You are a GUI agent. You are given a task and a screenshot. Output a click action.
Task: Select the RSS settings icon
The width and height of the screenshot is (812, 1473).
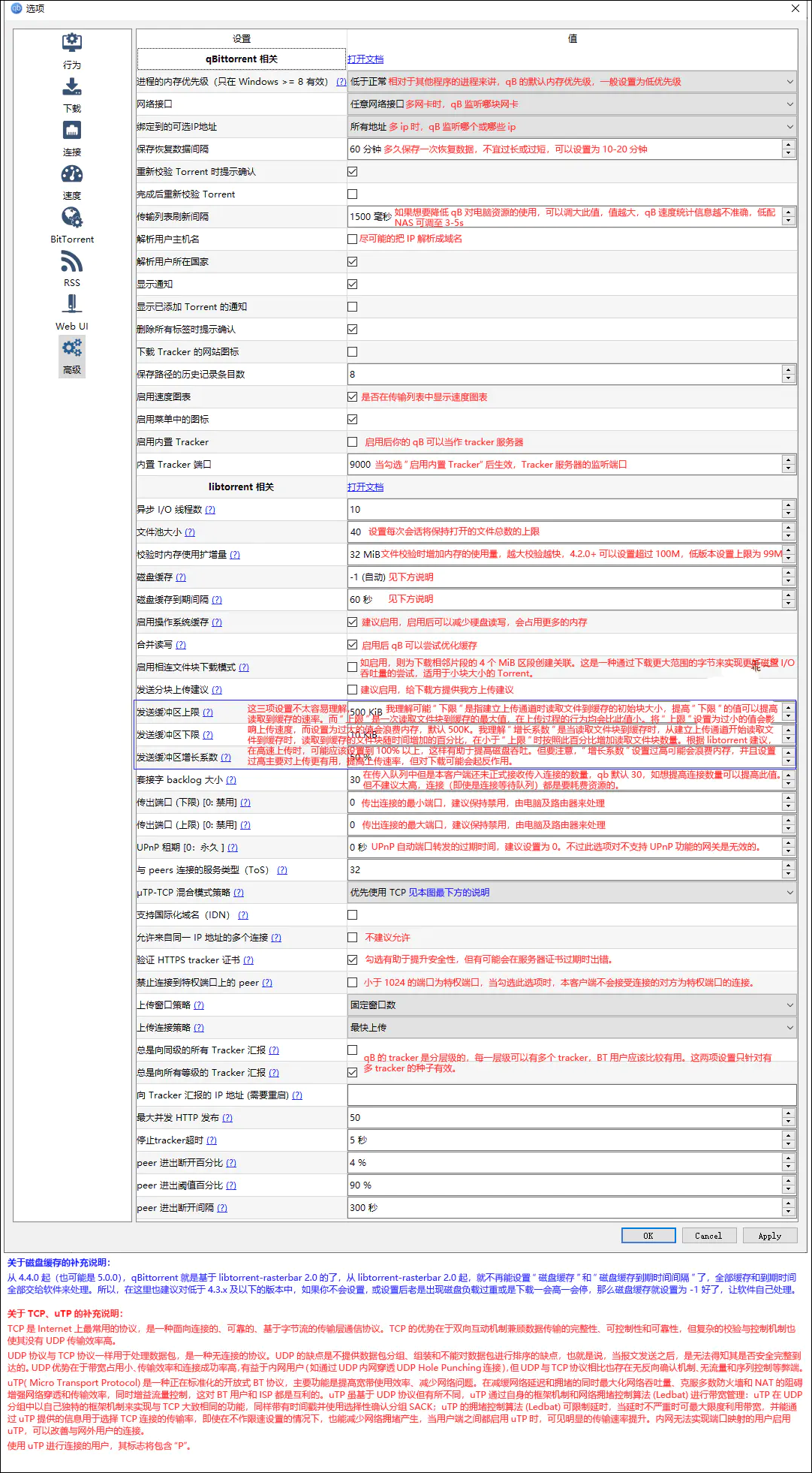click(72, 261)
